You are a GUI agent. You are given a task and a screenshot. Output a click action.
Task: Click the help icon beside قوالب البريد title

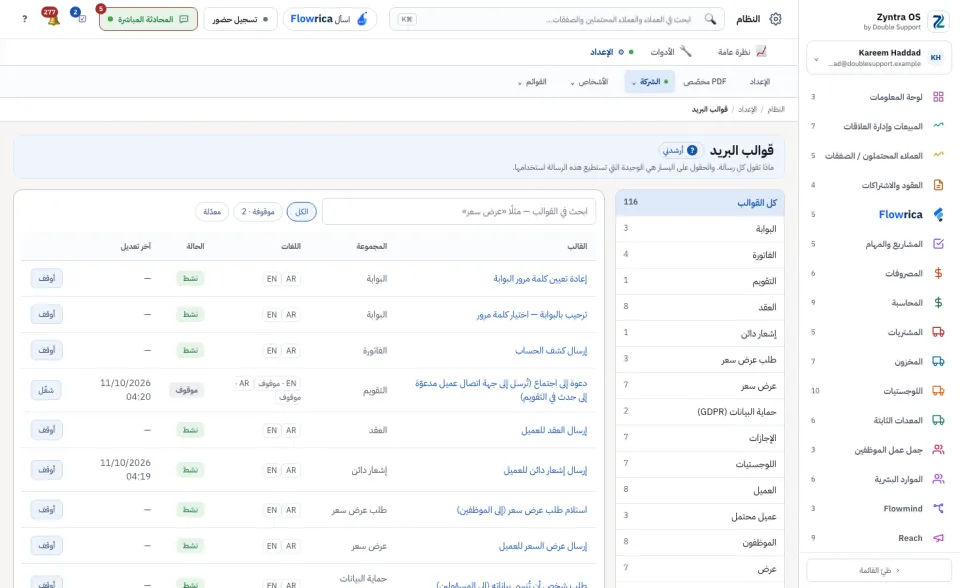[692, 150]
